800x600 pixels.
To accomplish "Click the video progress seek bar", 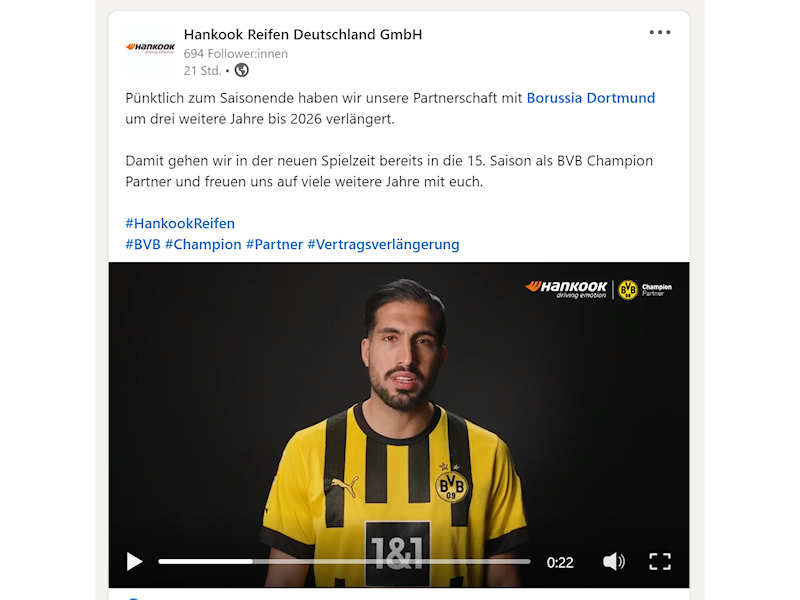I will (x=344, y=561).
